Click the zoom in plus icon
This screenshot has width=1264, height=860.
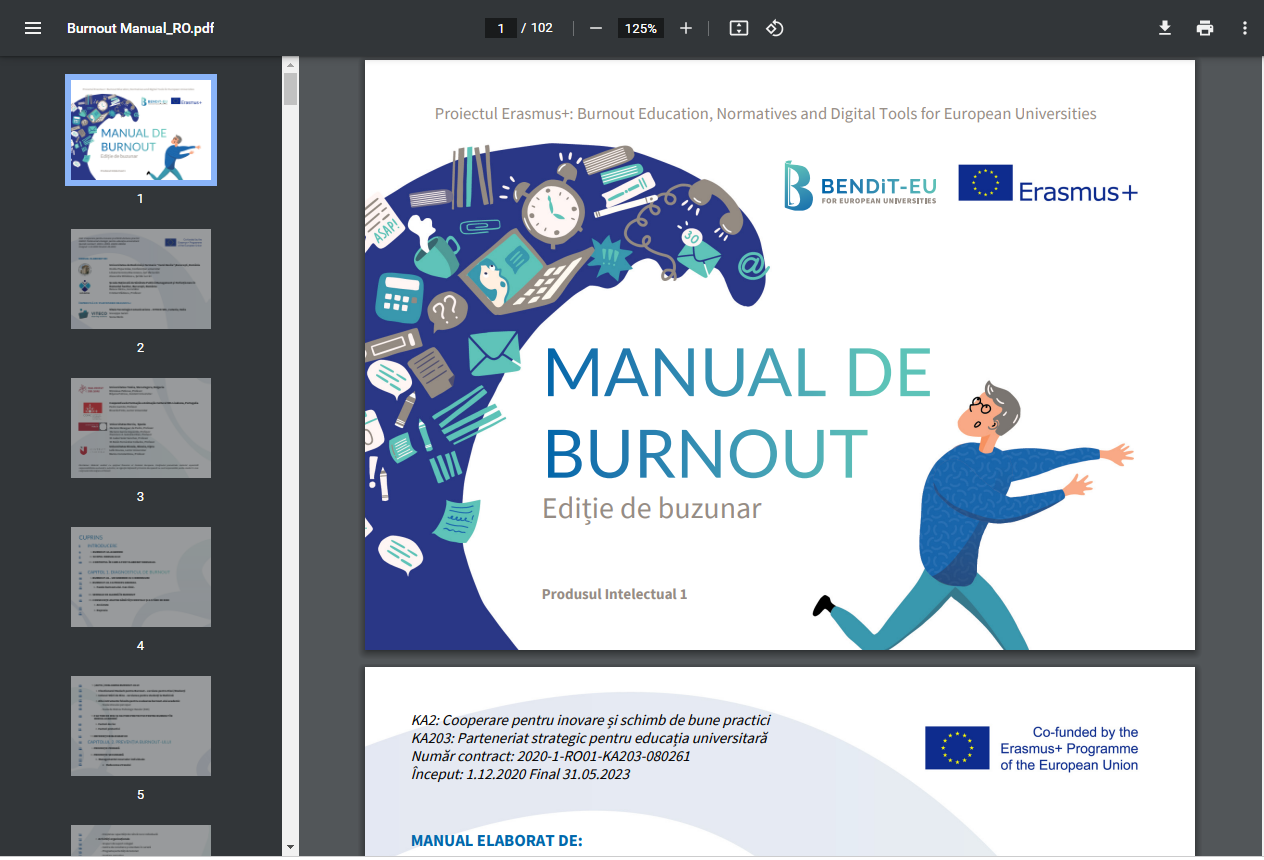pyautogui.click(x=686, y=28)
